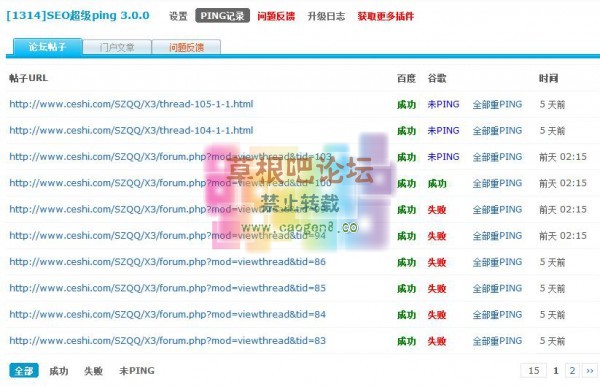The height and width of the screenshot is (387, 600).
Task: Switch to the 问题反馈 tab
Action: (x=186, y=47)
